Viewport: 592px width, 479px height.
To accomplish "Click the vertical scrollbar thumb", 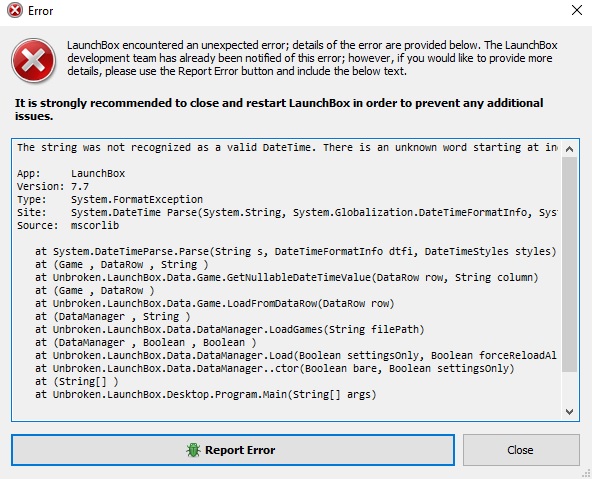I will (569, 265).
